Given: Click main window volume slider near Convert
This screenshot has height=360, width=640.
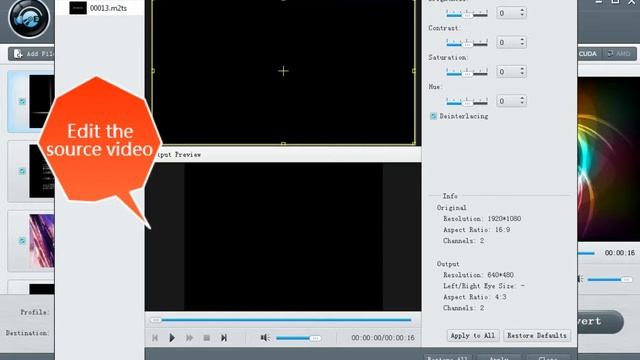Looking at the screenshot, I should pyautogui.click(x=609, y=280).
